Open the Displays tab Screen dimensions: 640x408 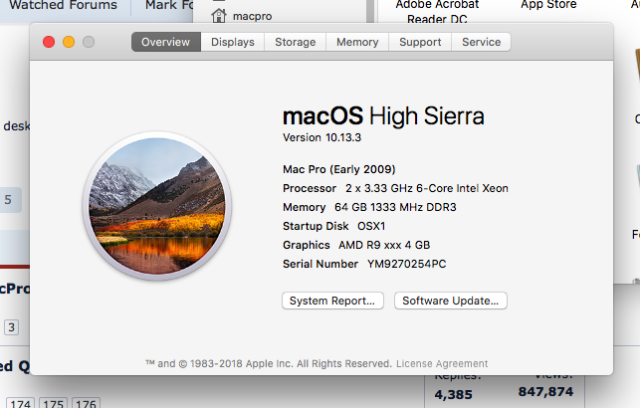pos(233,42)
